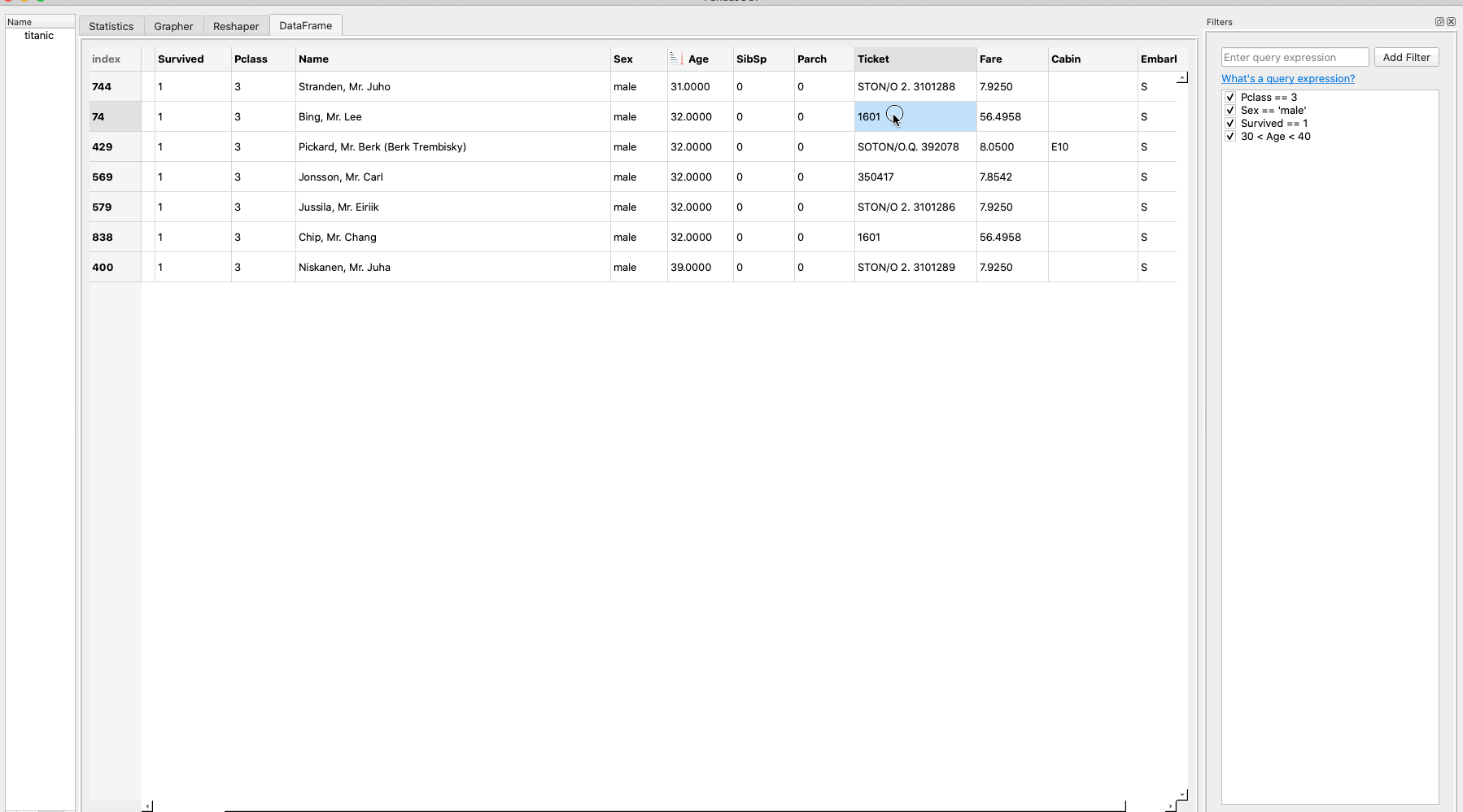
Task: Click the Fare cell showing 8.0500
Action: tap(1012, 146)
